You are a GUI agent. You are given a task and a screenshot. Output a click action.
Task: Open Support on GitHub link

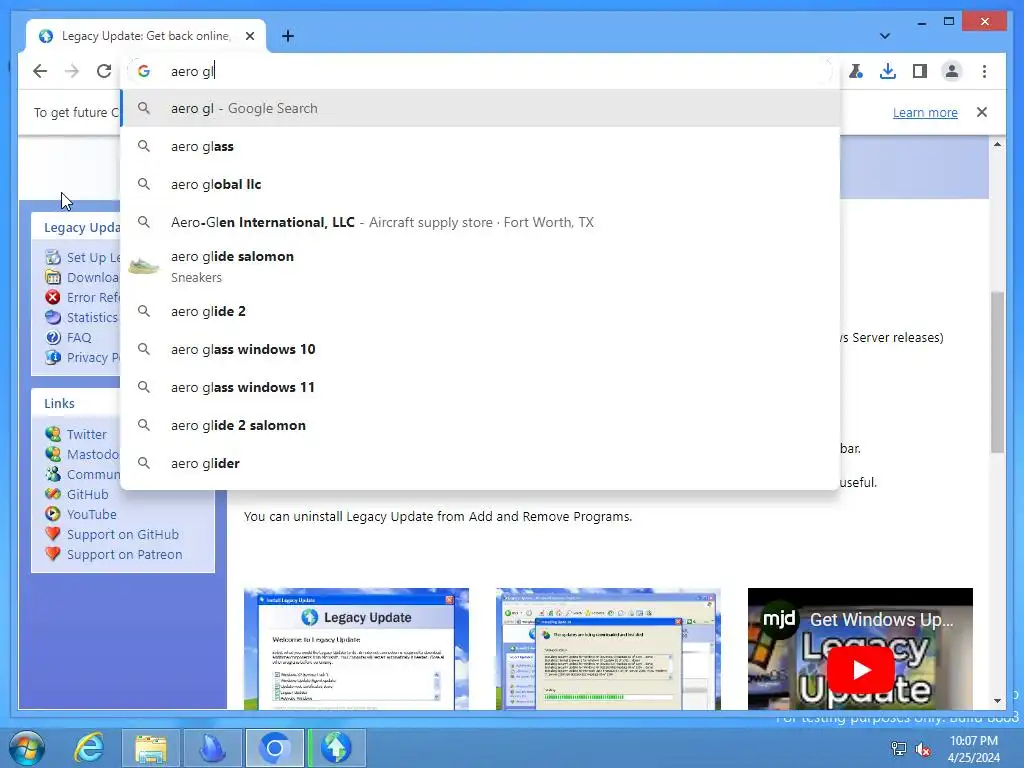(x=123, y=534)
